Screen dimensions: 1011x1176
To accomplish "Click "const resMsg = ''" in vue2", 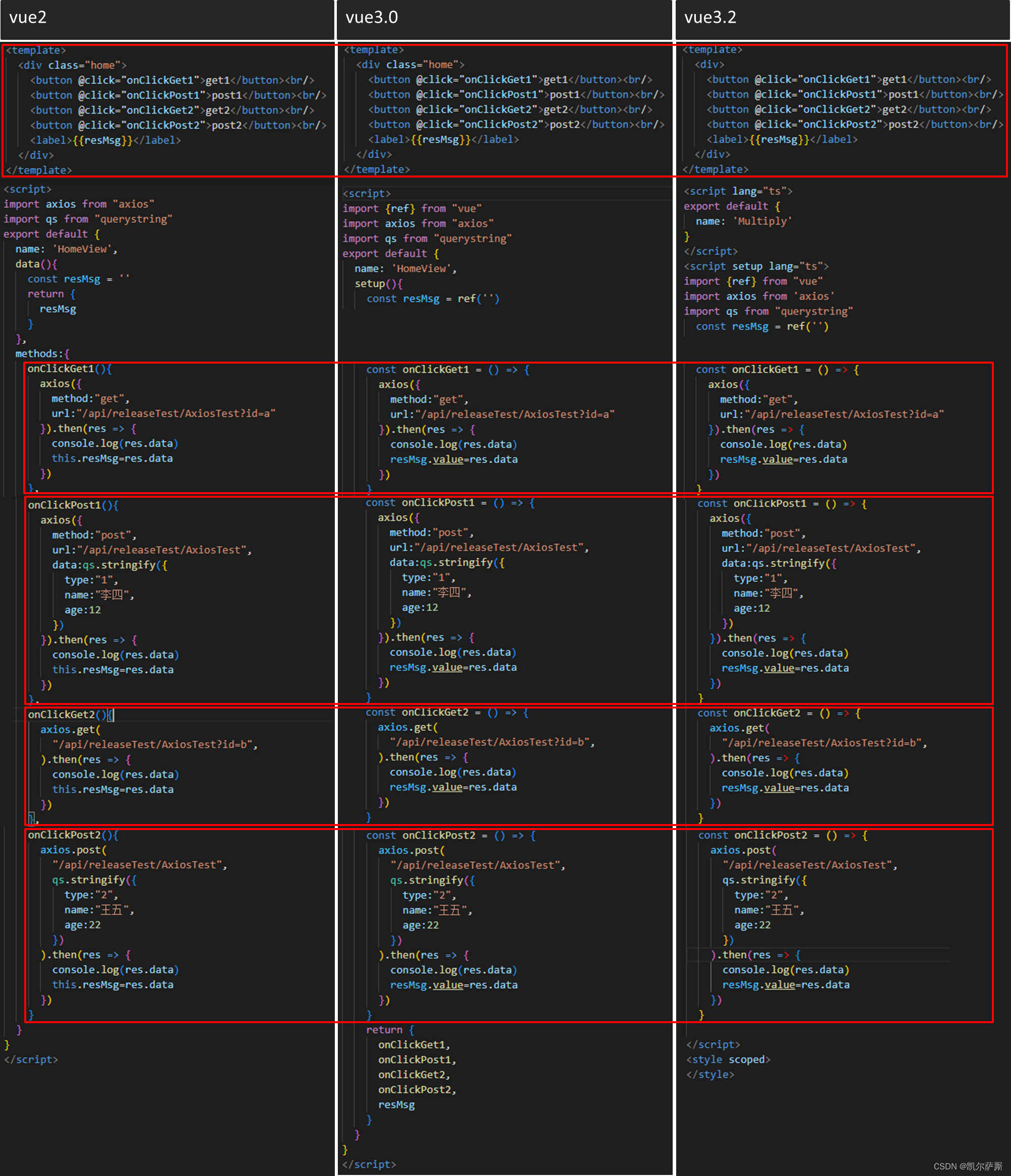I will (79, 279).
